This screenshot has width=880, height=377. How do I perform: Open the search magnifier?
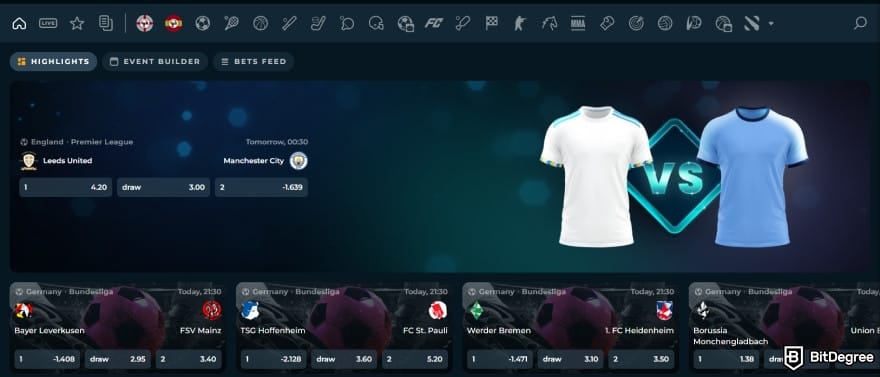point(860,24)
